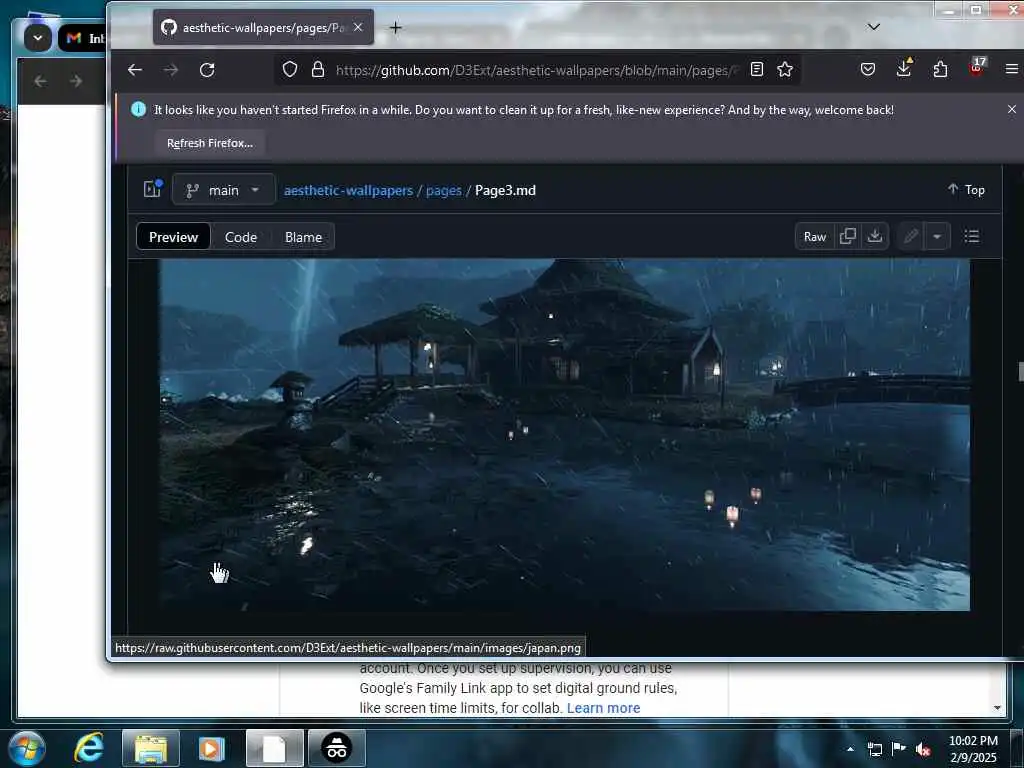
Task: Go back in background browser window
Action: [x=40, y=81]
